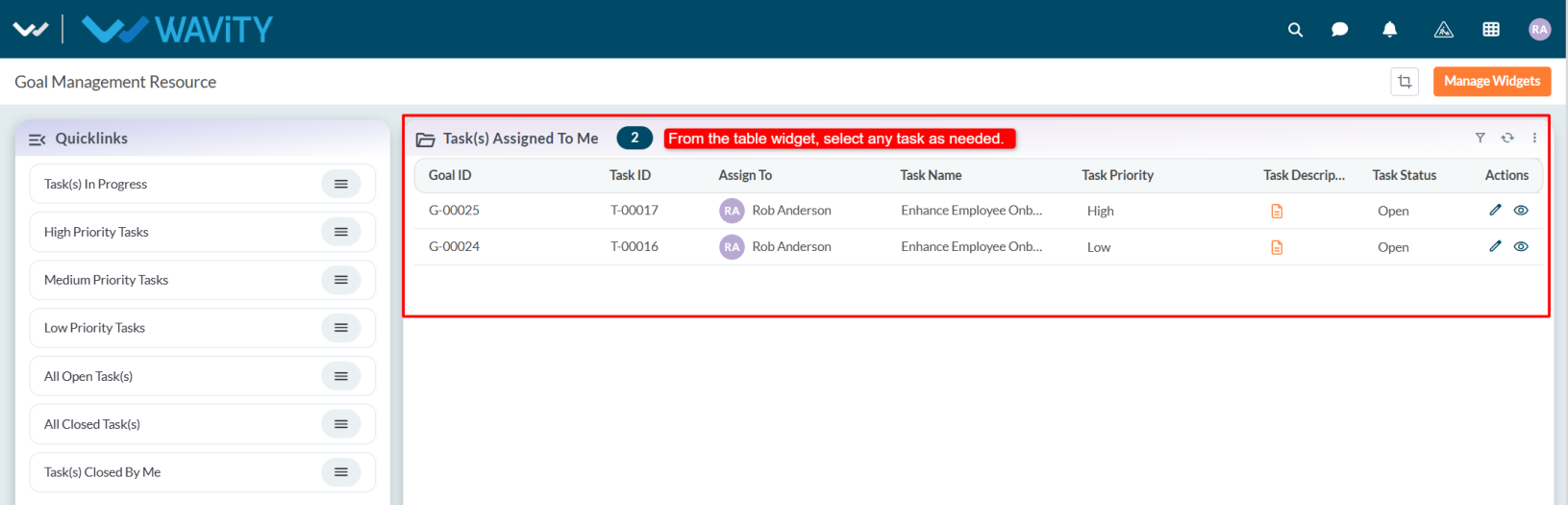Click hamburger handle for All Open Task(s)
The height and width of the screenshot is (505, 1568).
coord(341,376)
